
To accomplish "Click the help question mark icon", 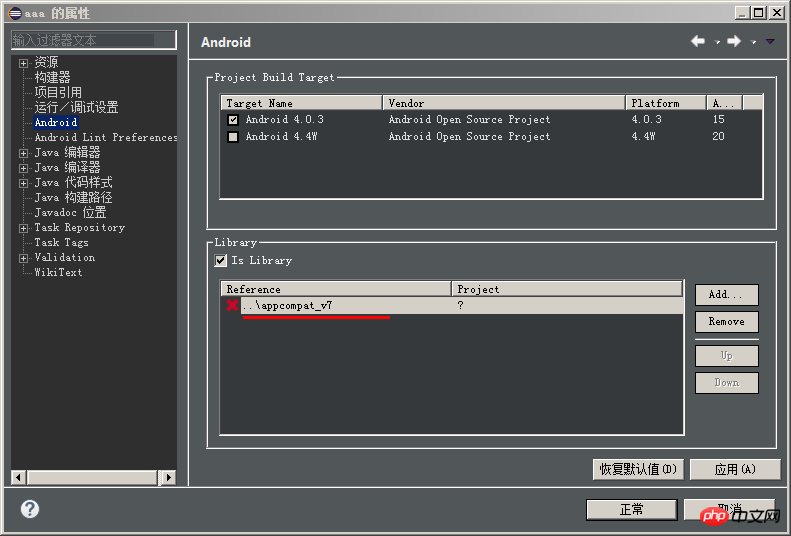I will pos(30,509).
